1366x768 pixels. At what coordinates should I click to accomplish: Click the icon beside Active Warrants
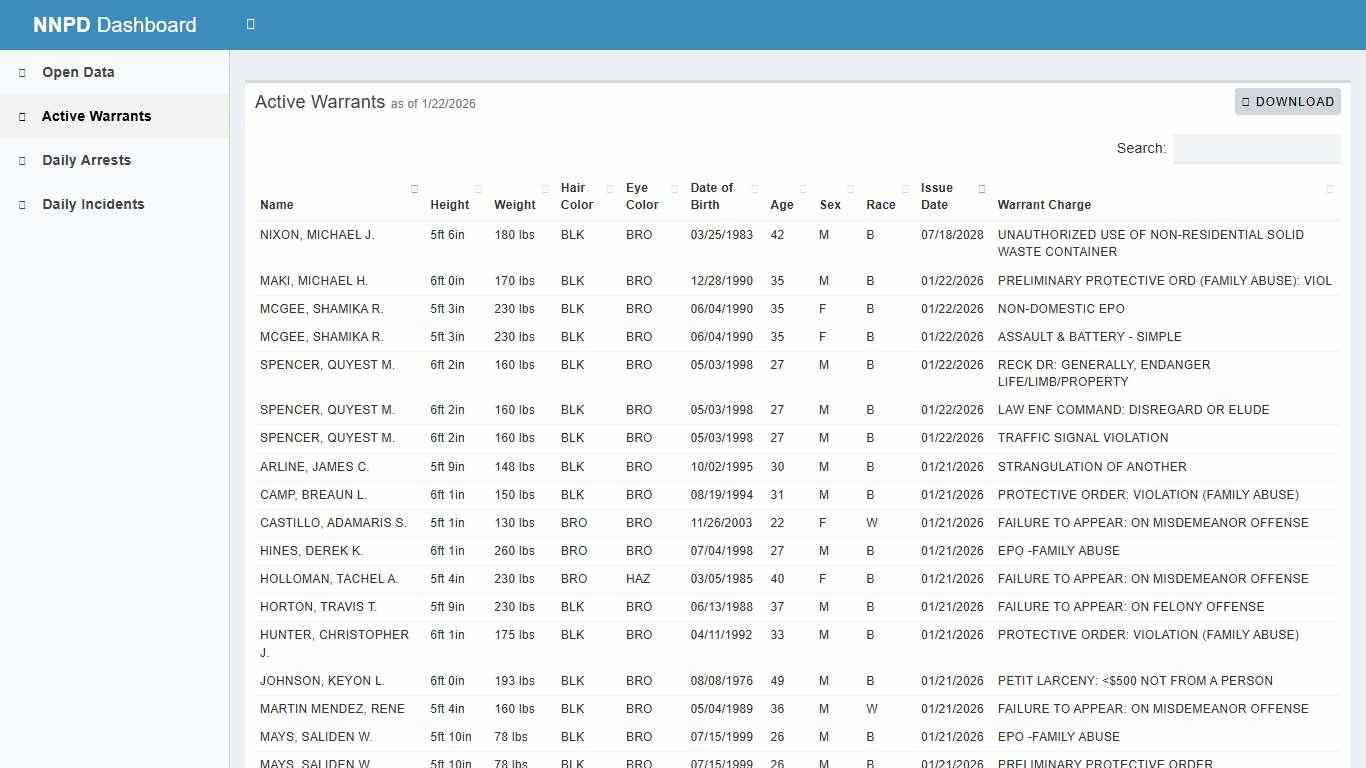pyautogui.click(x=21, y=116)
